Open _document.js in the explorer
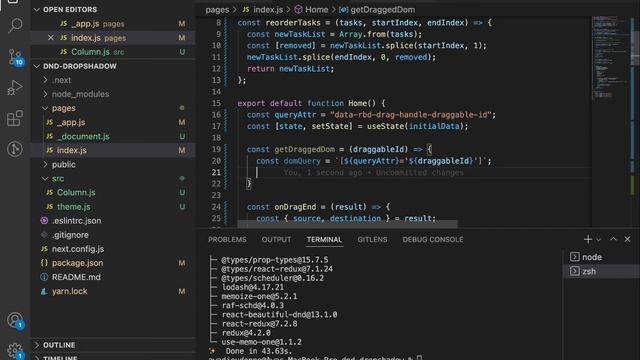The width and height of the screenshot is (640, 360). (113, 136)
